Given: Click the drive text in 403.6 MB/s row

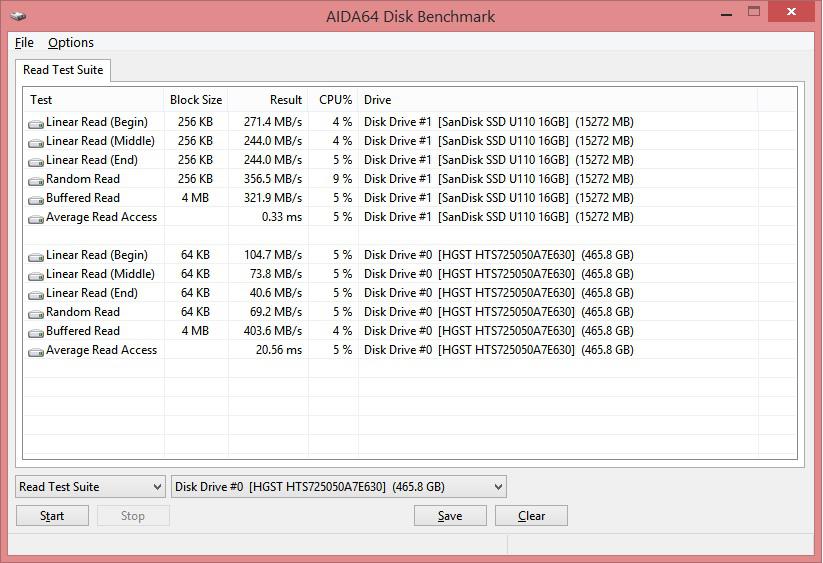Looking at the screenshot, I should click(x=499, y=331).
